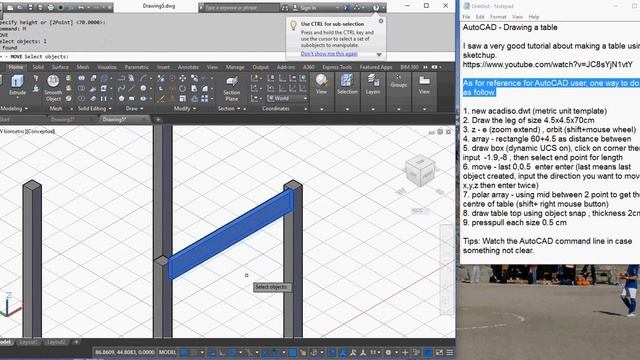Viewport: 640px width, 360px height.
Task: Click "Don't show me this again" link
Action: [329, 53]
